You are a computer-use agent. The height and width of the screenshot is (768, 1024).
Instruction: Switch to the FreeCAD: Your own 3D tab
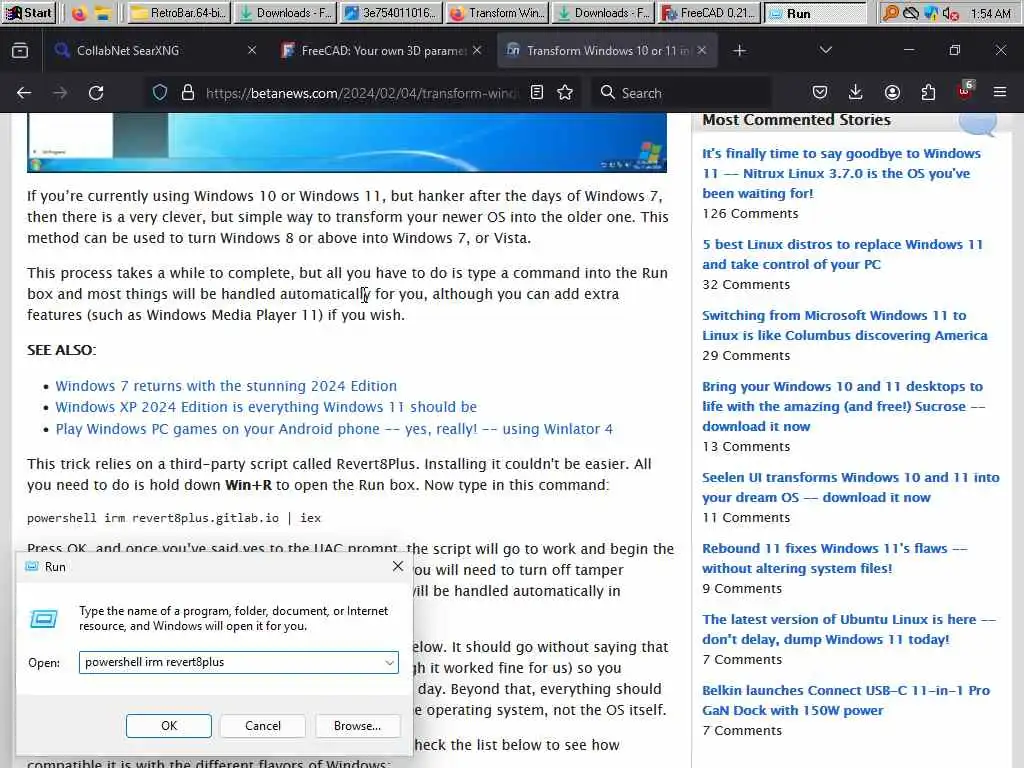[383, 50]
